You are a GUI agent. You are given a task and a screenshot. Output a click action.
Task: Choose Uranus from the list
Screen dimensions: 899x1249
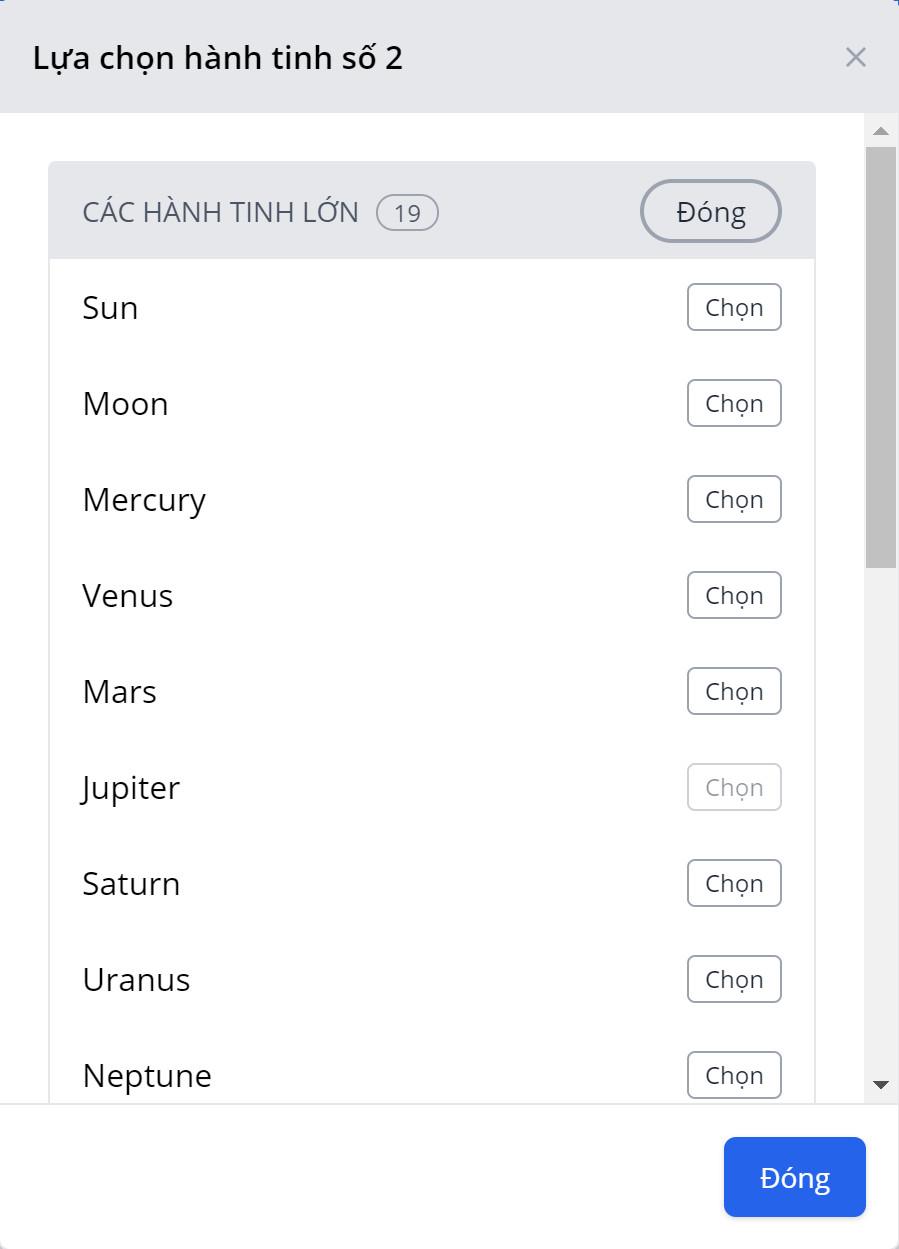click(734, 979)
